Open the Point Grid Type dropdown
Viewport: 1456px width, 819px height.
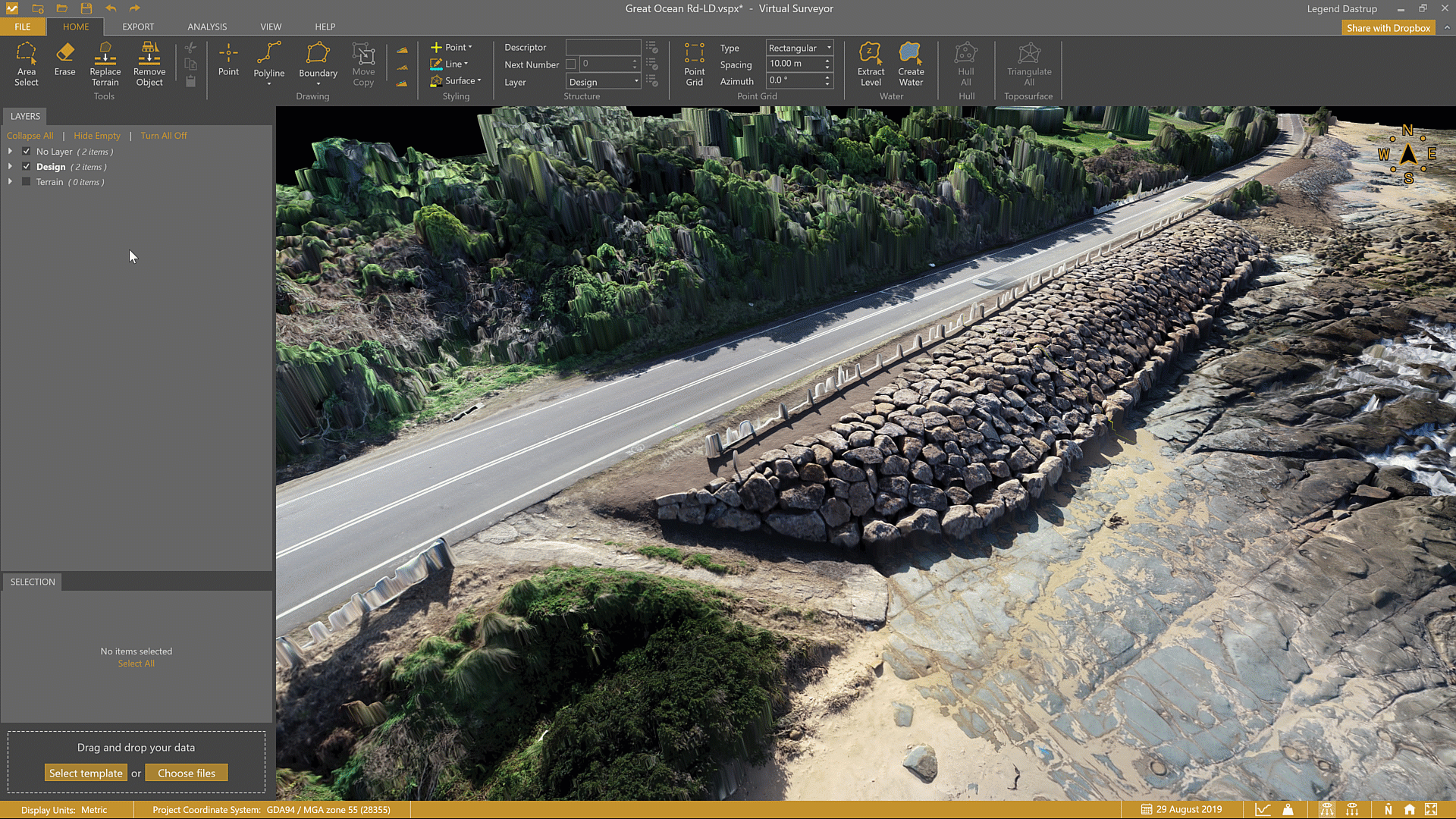pyautogui.click(x=799, y=48)
